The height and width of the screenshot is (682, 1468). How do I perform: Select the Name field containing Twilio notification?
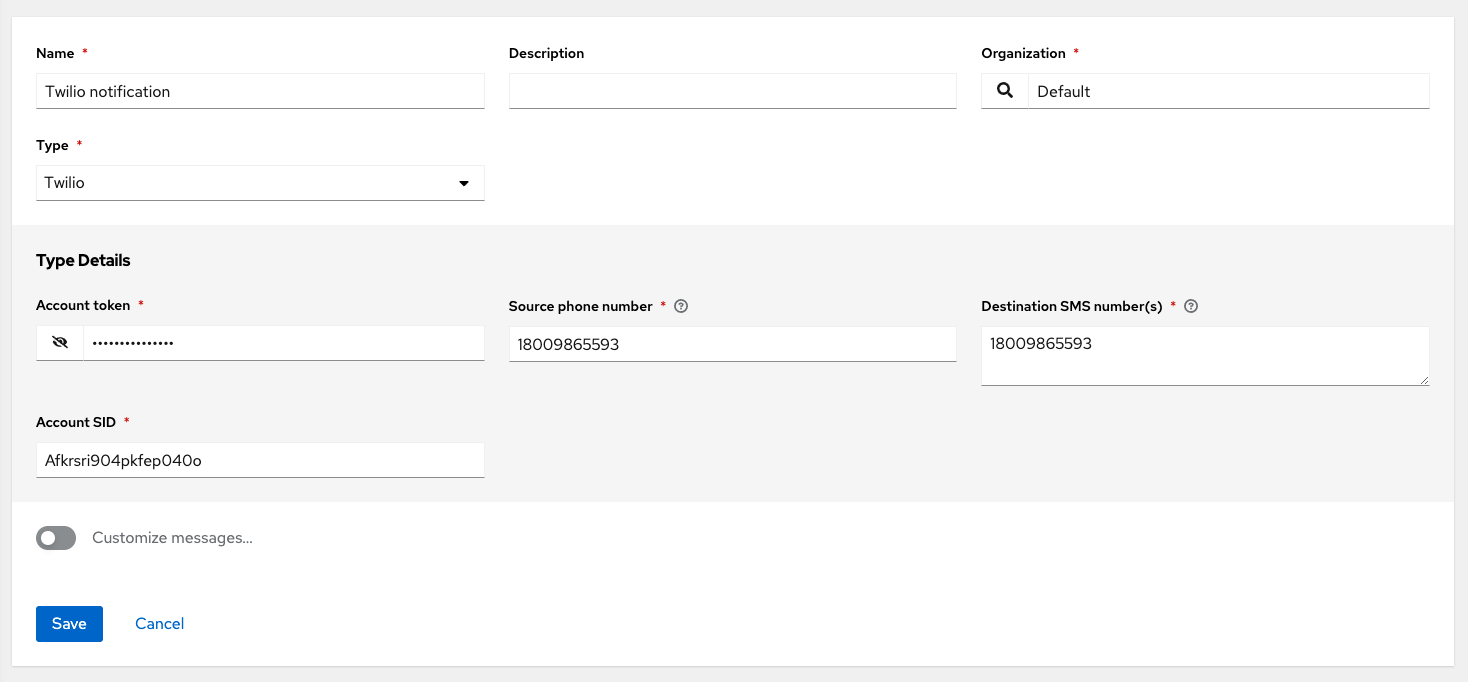click(x=260, y=91)
